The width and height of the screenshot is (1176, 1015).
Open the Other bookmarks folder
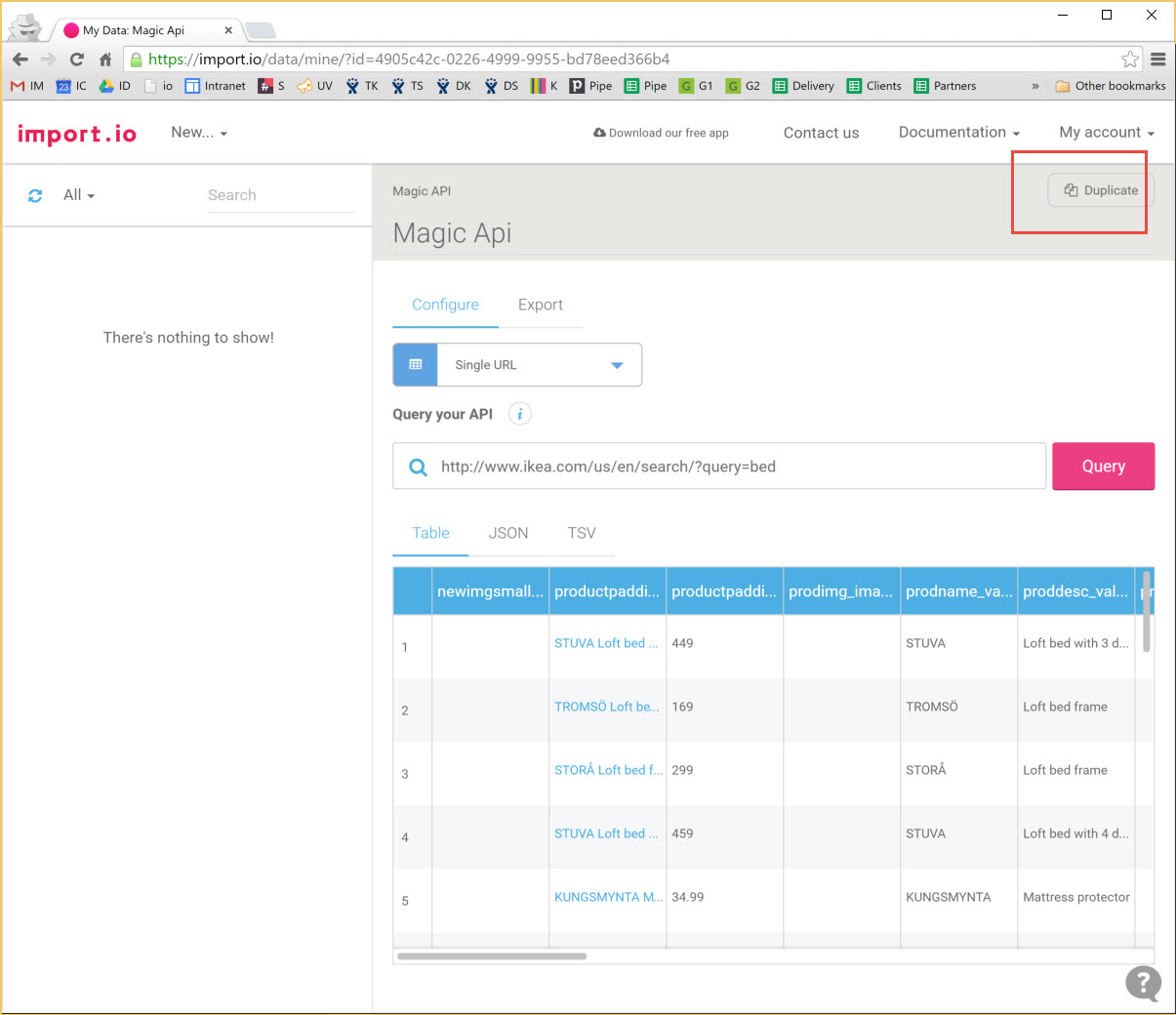[1111, 86]
